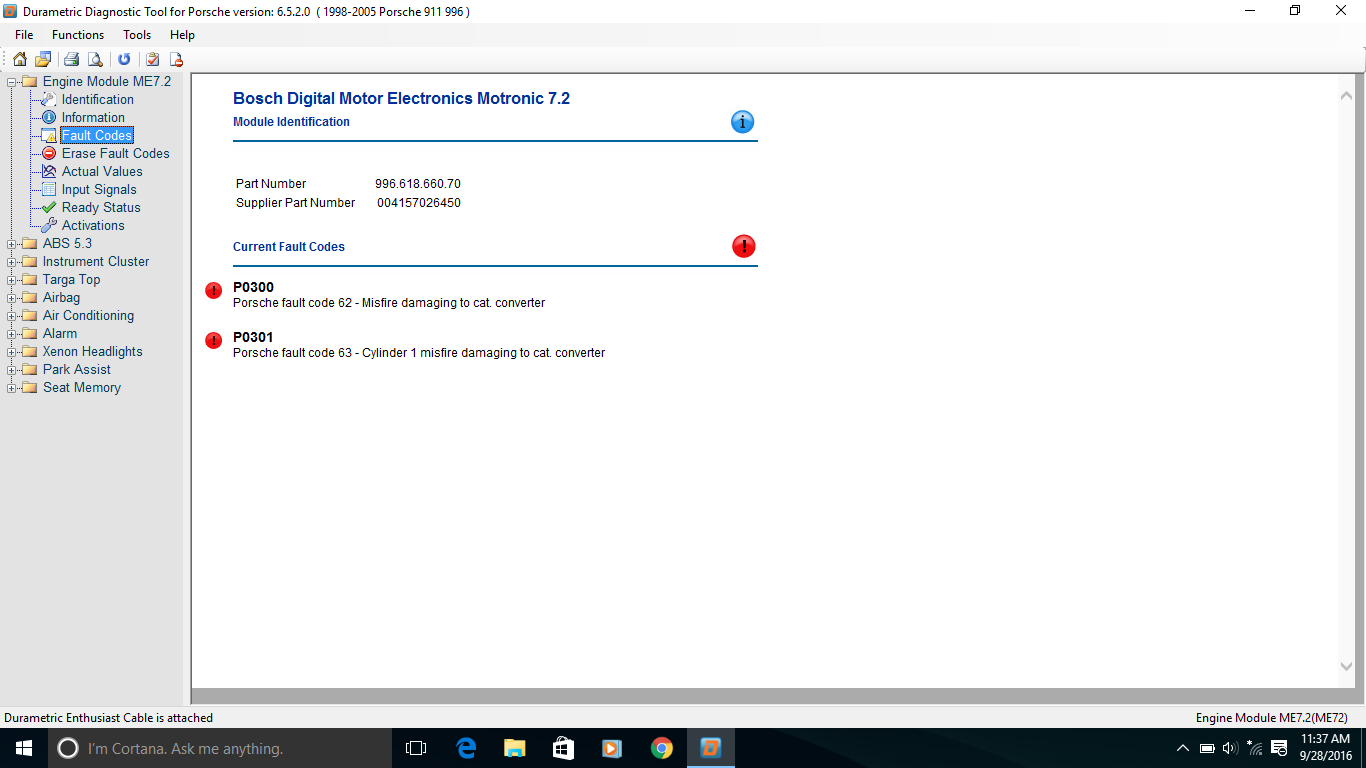Select Input Signals in the tree
The height and width of the screenshot is (768, 1366).
99,189
